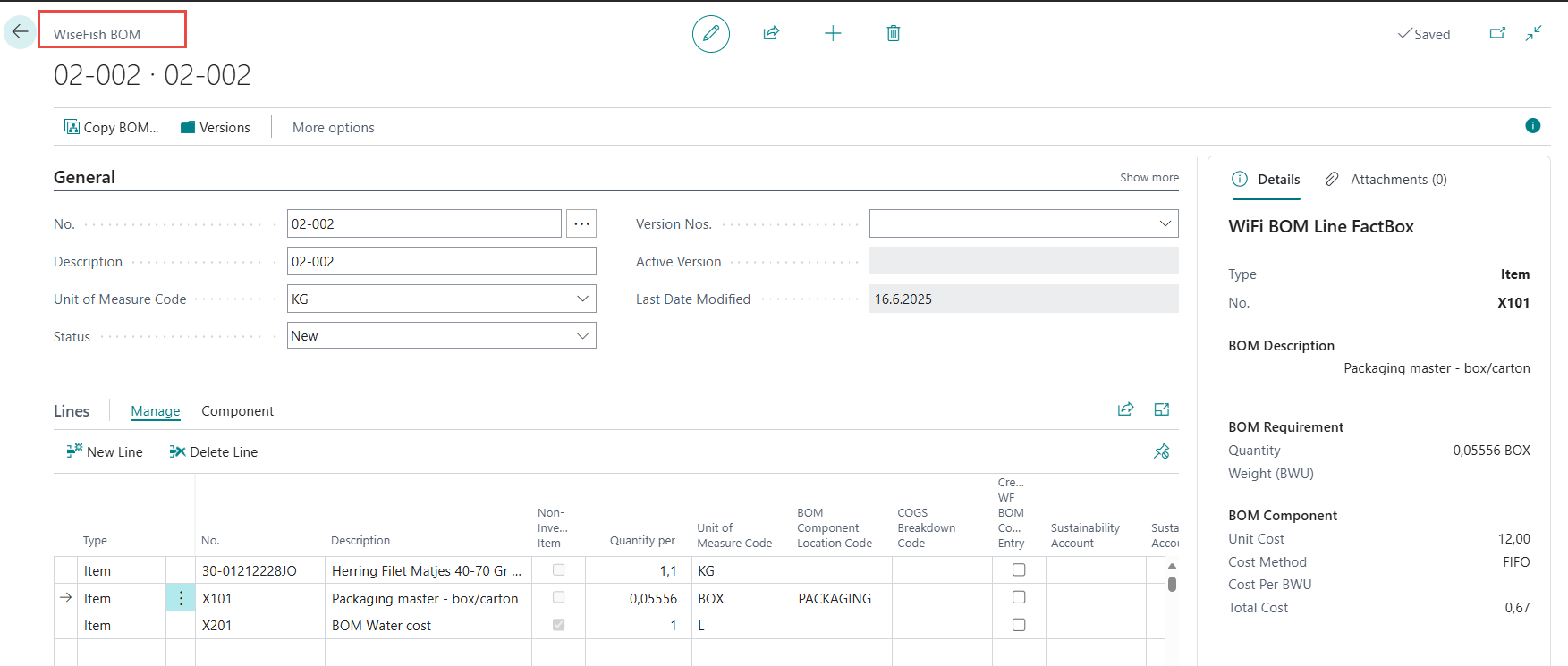Click the share icon in top toolbar
Viewport: 1568px width, 666px height.
point(771,34)
